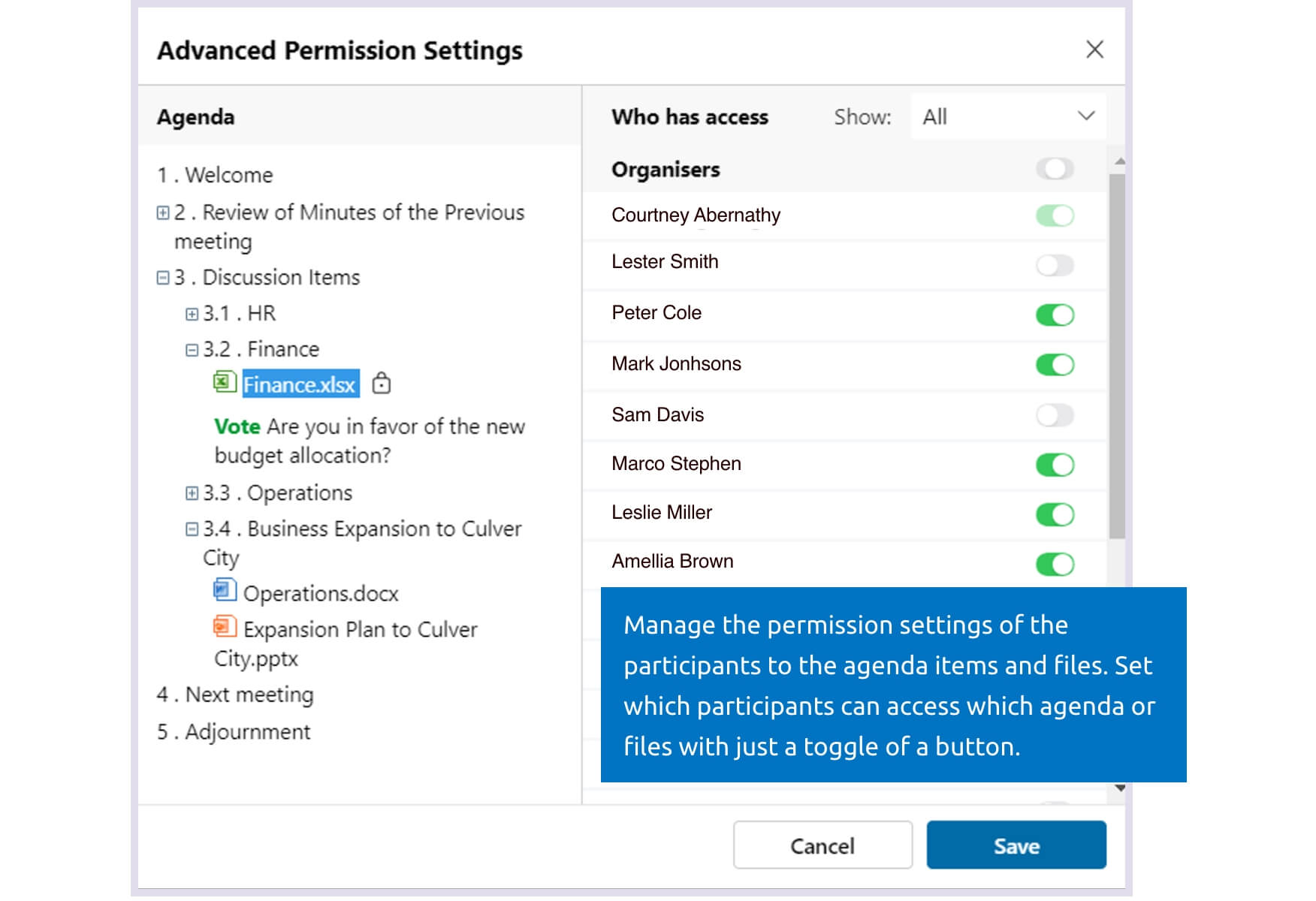Enable access for Lester Smith
This screenshot has height=901, width=1316.
1055,265
